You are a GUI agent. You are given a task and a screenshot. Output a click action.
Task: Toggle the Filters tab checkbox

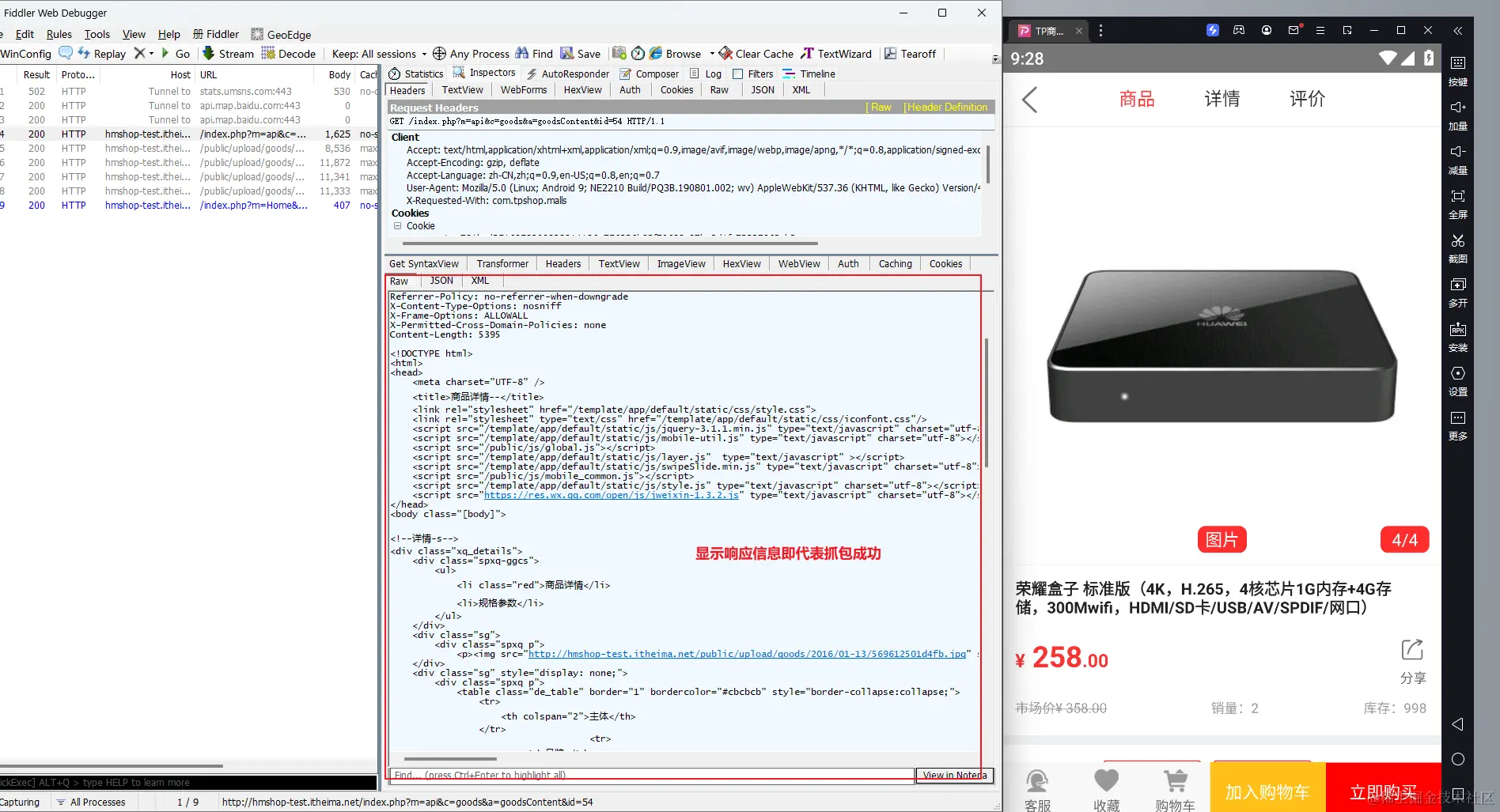(737, 74)
